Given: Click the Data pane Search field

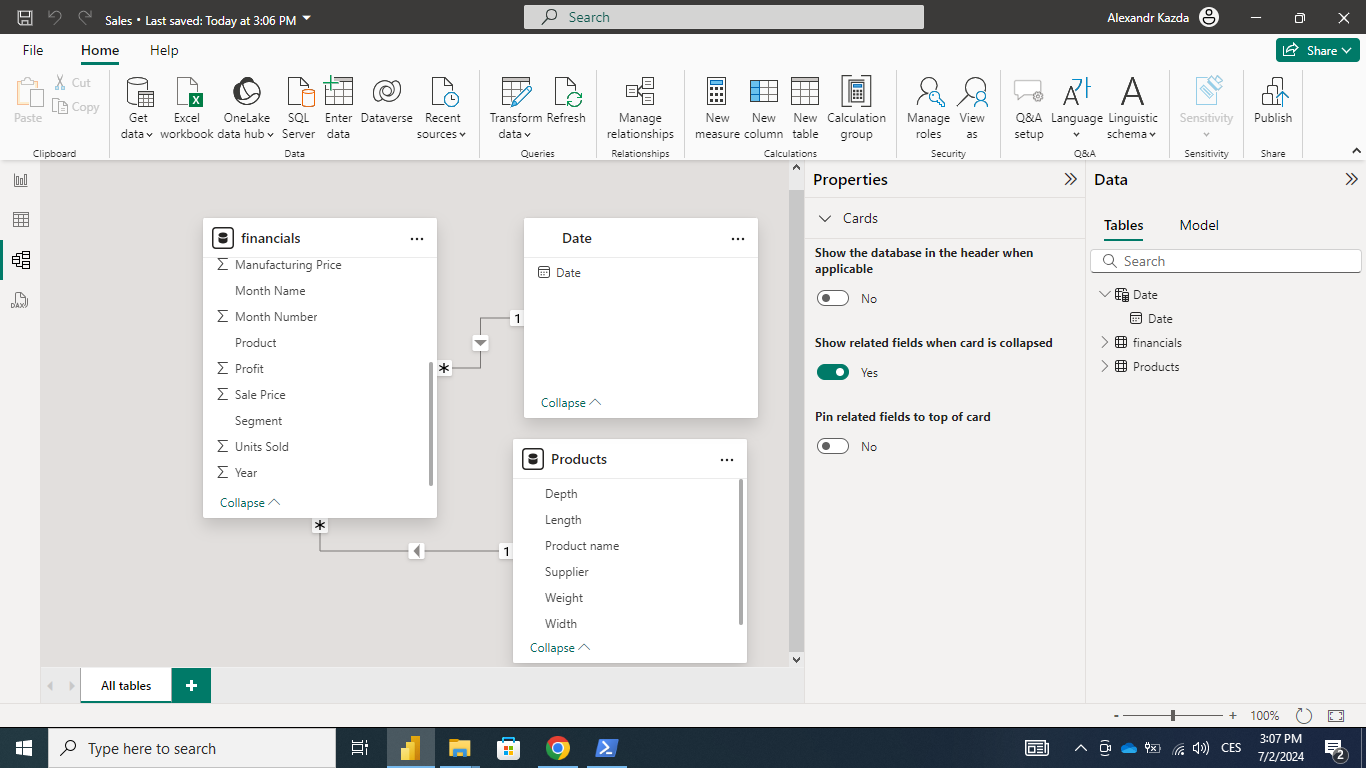Looking at the screenshot, I should 1226,261.
